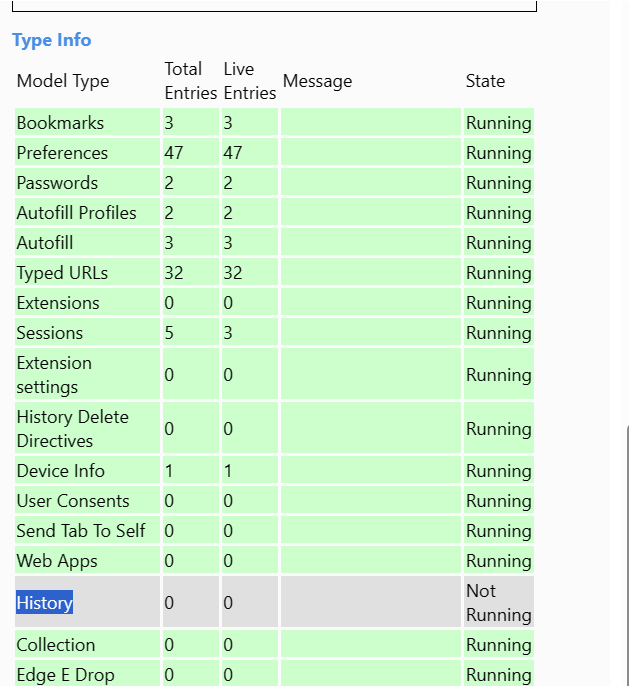Click the Total Entries column header
629x686 pixels.
click(190, 81)
